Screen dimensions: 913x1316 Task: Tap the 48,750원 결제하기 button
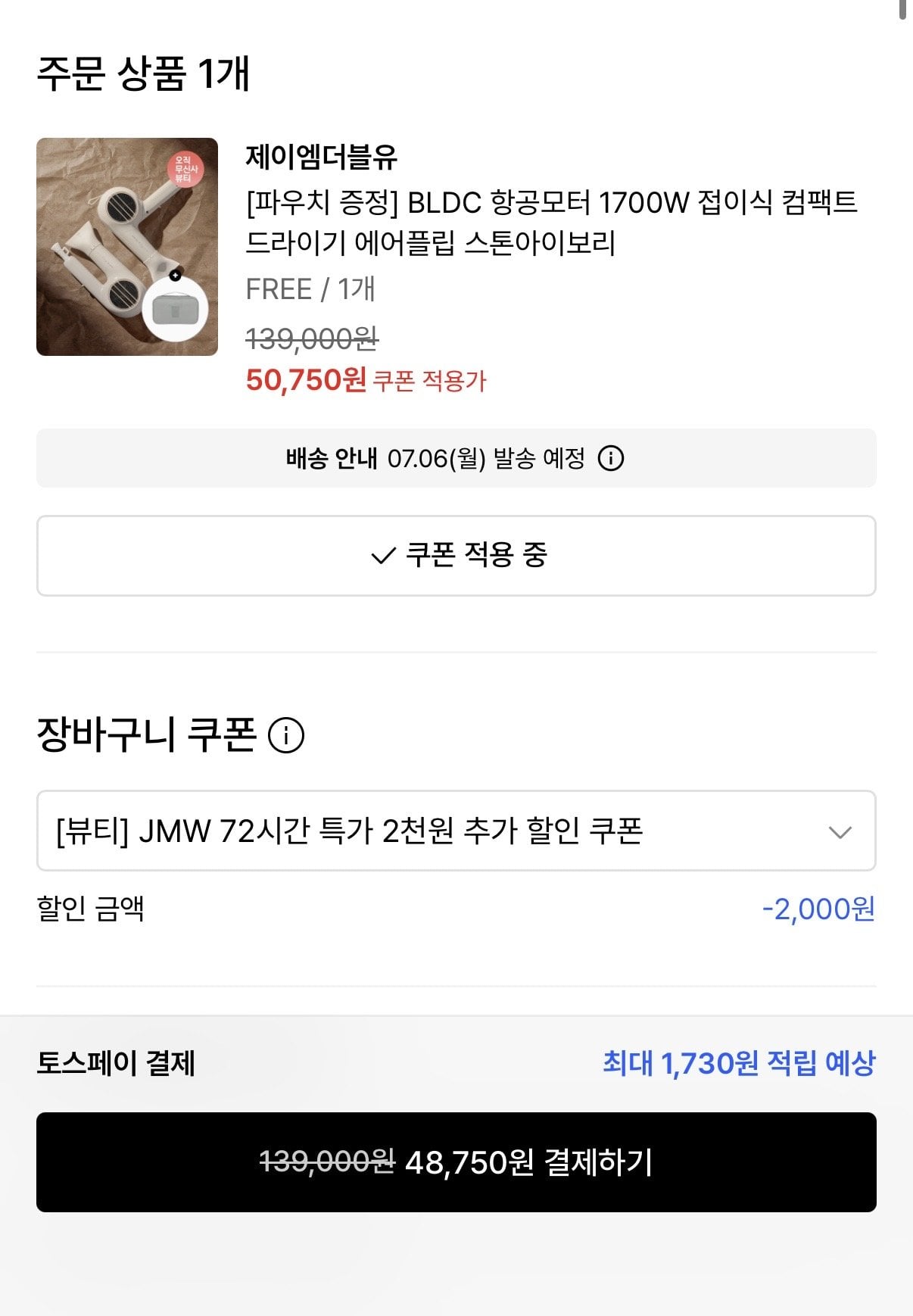click(x=456, y=1162)
